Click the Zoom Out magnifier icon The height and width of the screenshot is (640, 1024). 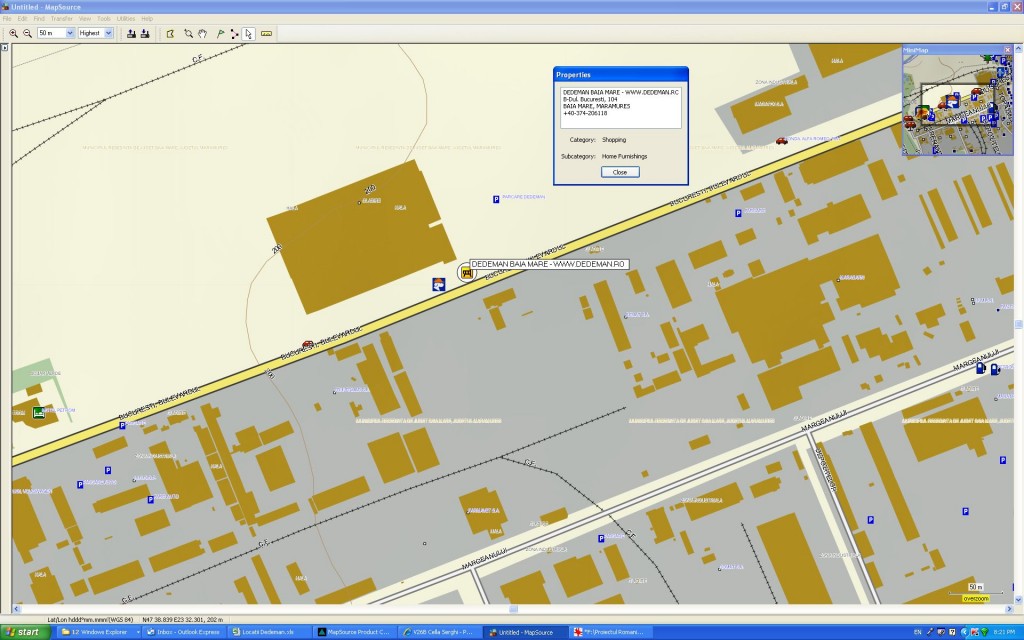click(27, 33)
